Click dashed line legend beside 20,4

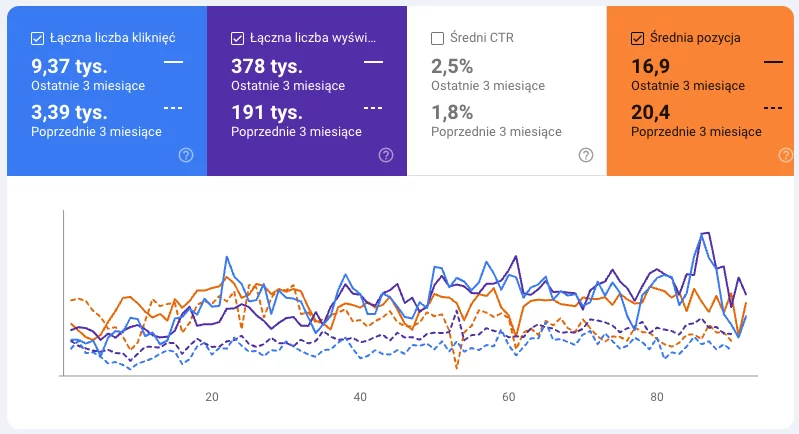point(773,108)
